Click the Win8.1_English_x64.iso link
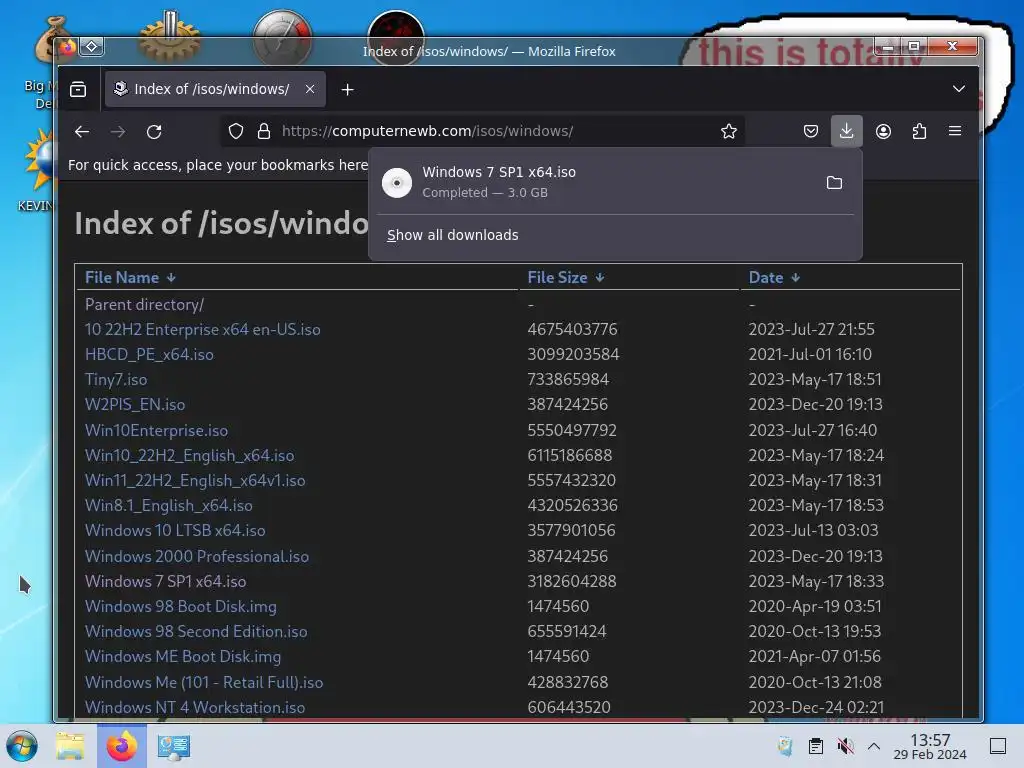This screenshot has height=768, width=1024. coord(168,505)
